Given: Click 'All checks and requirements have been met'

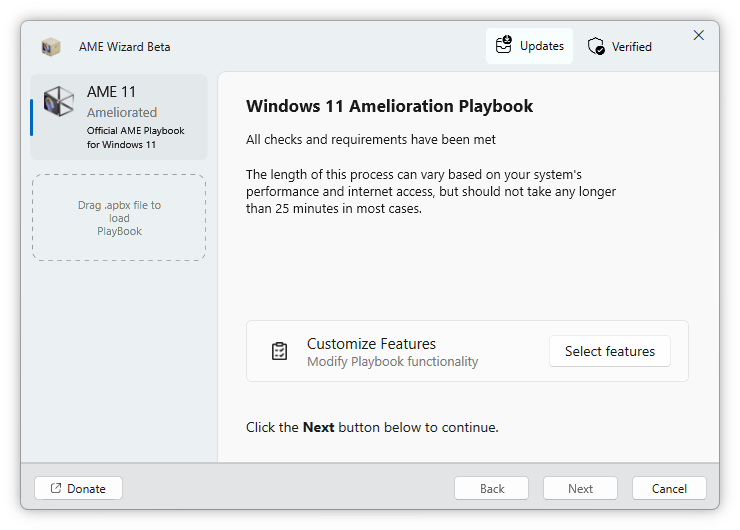Looking at the screenshot, I should click(371, 140).
